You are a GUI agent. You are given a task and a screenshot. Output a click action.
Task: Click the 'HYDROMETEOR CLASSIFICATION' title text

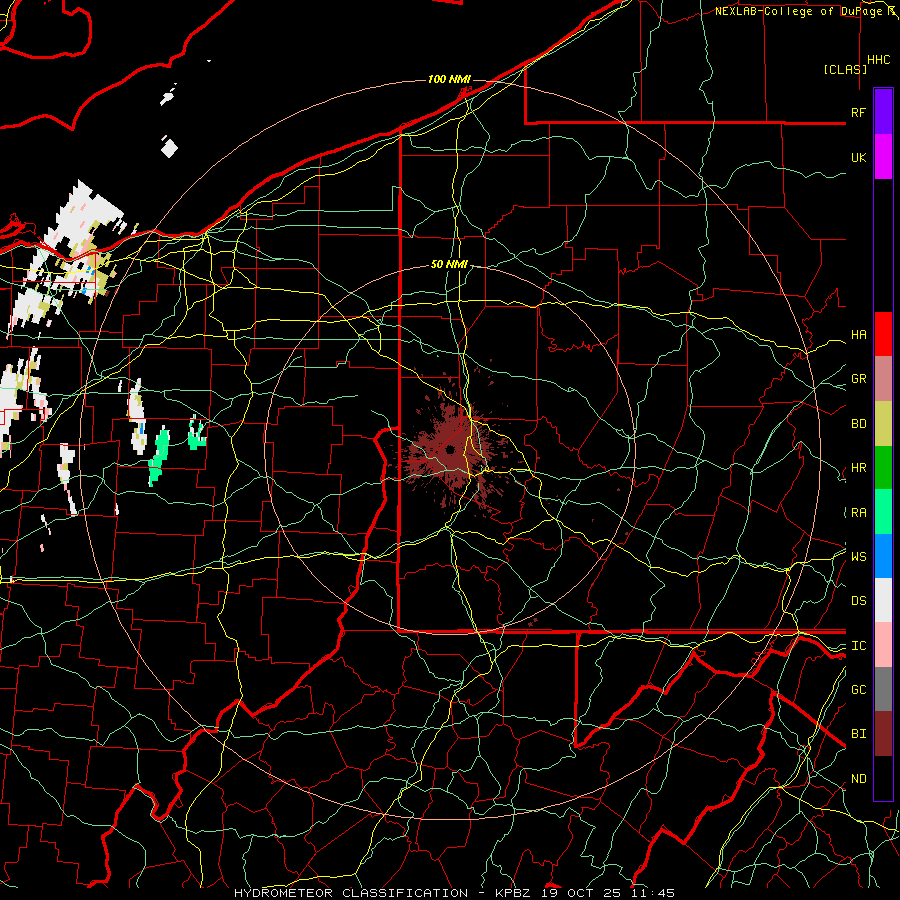click(x=351, y=893)
